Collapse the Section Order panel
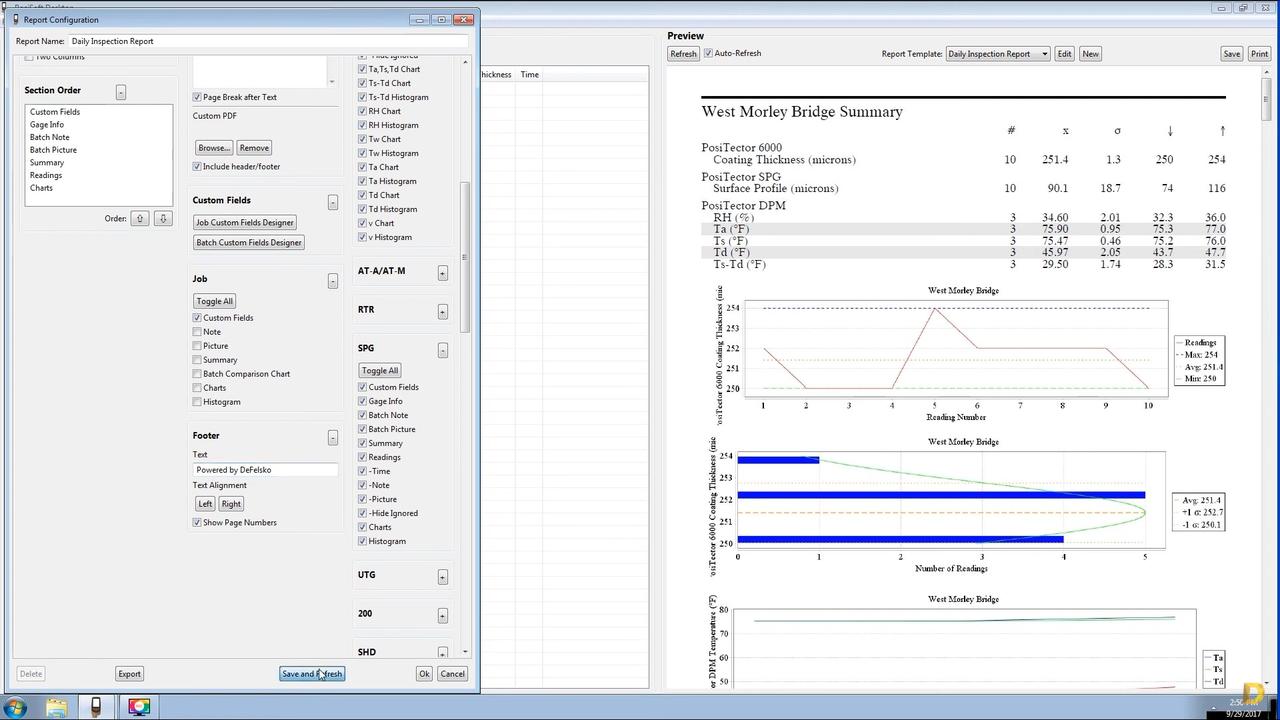 pyautogui.click(x=121, y=92)
